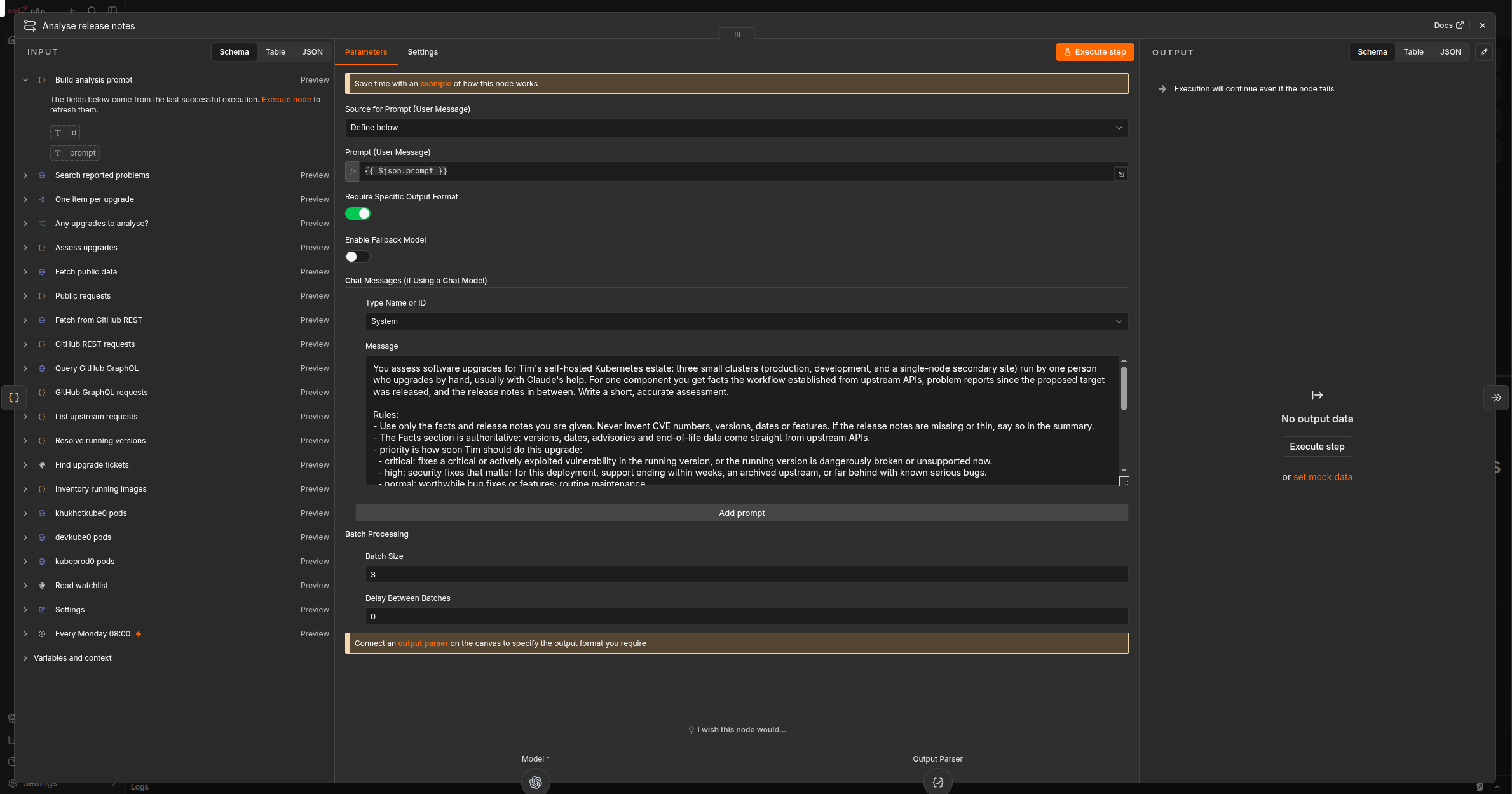This screenshot has height=794, width=1512.
Task: Open the set mock data link
Action: click(1323, 477)
